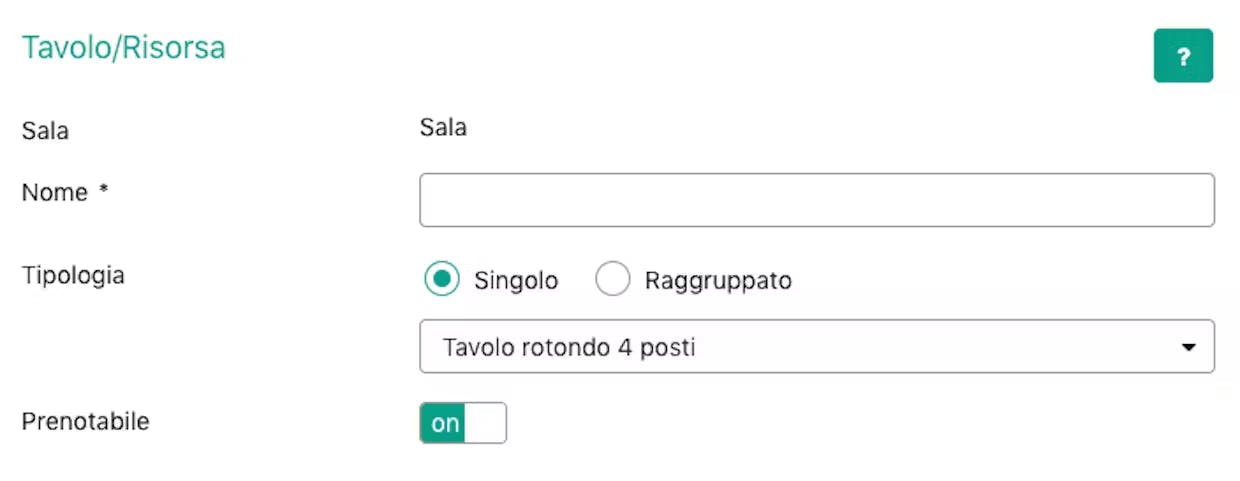This screenshot has width=1240, height=481.
Task: Choose the Raggruppato radio option
Action: click(x=612, y=280)
